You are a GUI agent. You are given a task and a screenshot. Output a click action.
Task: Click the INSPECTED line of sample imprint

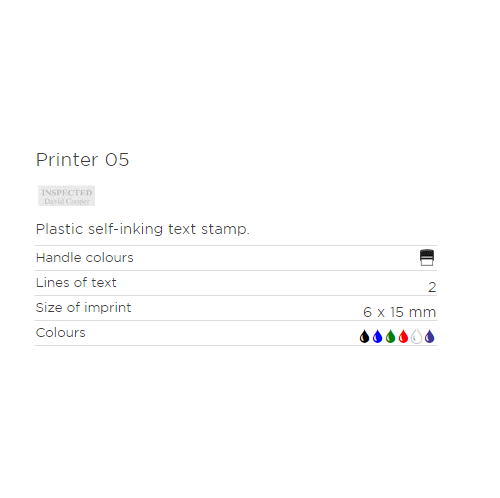67,193
